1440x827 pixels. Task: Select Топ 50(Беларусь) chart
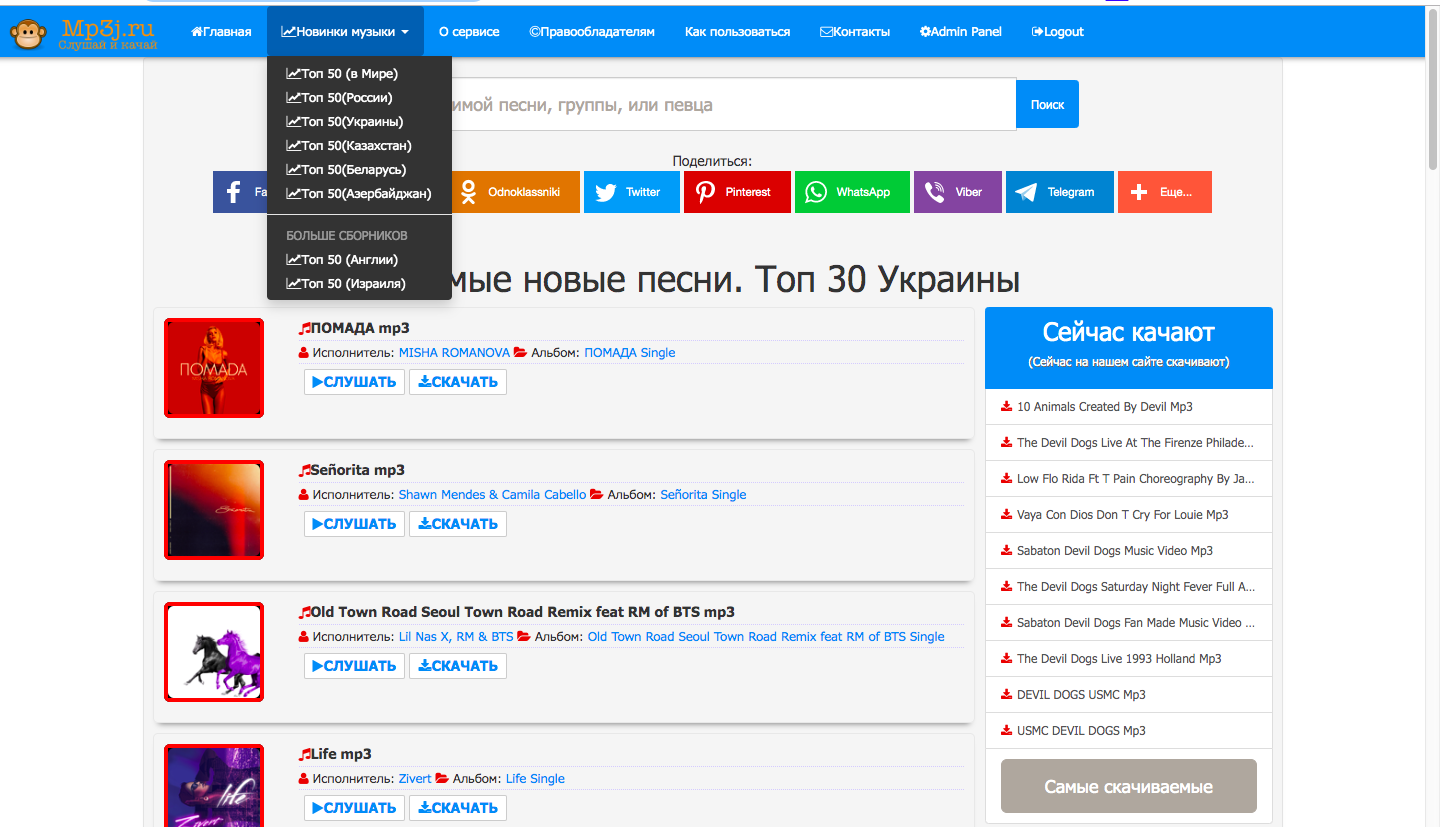point(346,170)
